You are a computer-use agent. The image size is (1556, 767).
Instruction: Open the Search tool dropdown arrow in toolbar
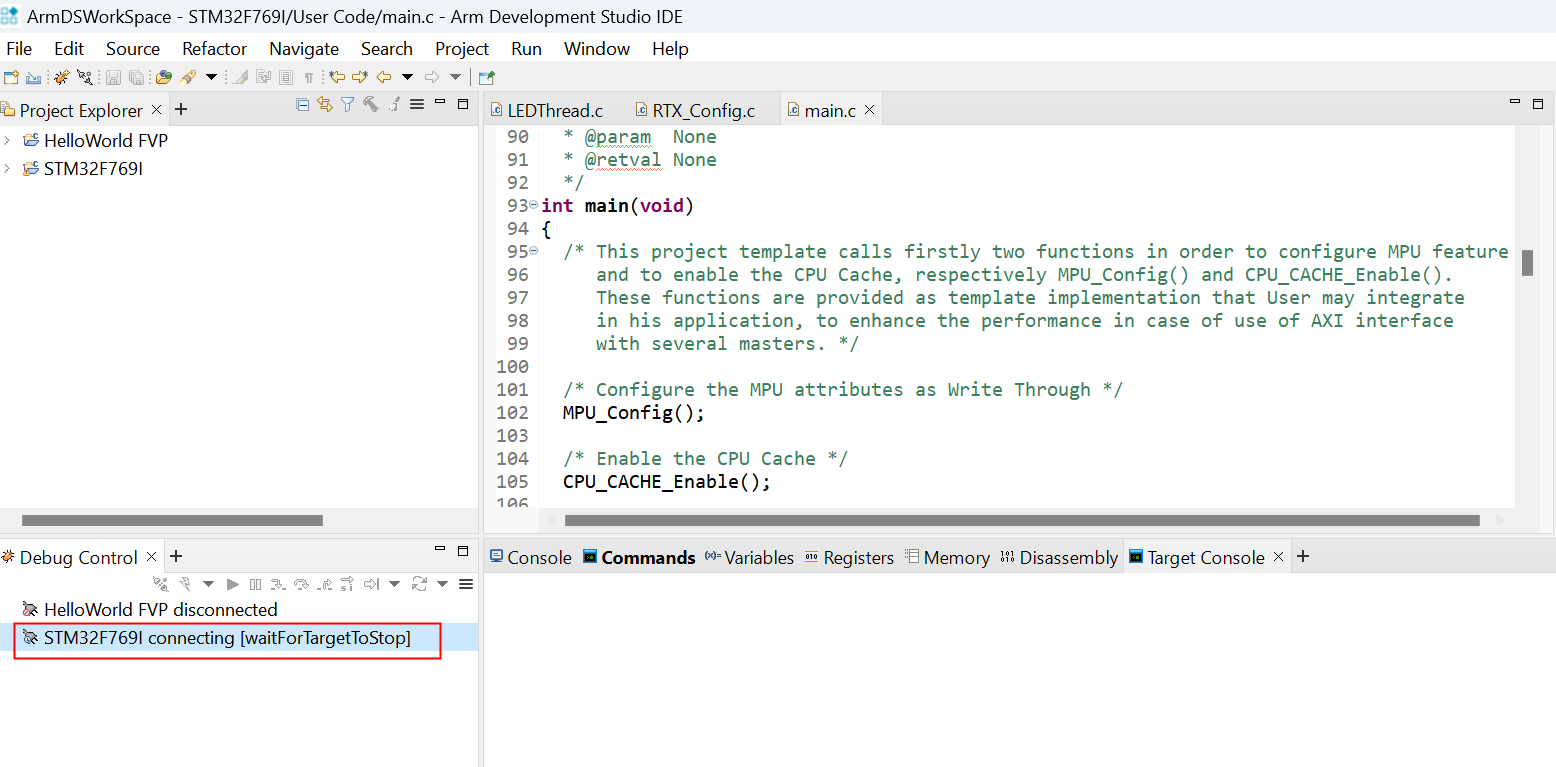click(x=211, y=77)
